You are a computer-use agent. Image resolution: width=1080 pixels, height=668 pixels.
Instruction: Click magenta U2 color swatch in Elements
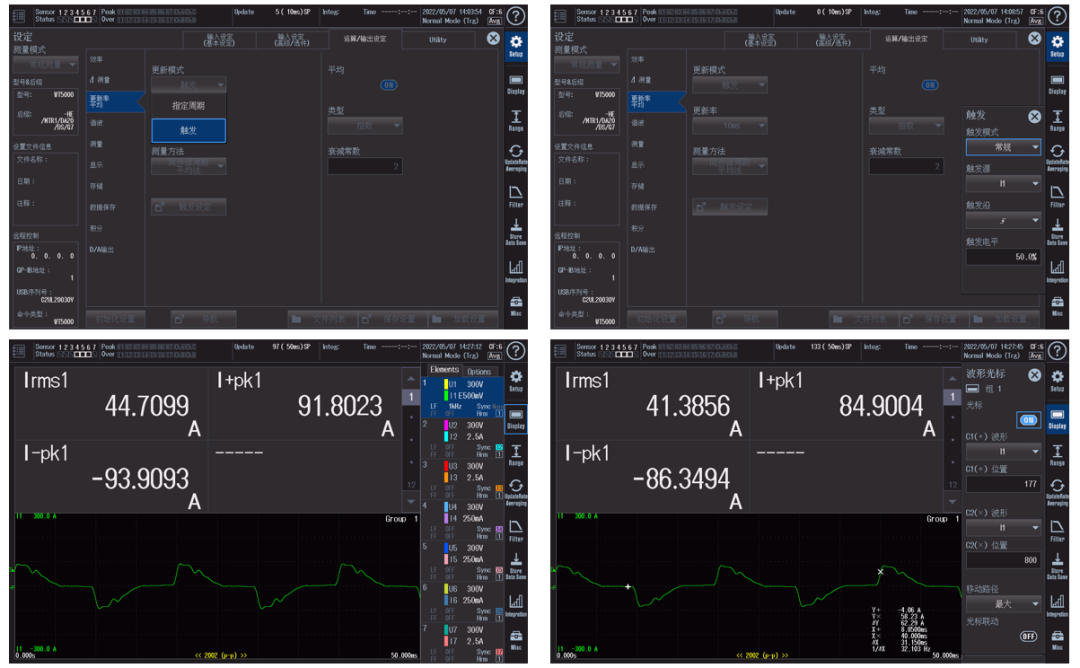[446, 426]
